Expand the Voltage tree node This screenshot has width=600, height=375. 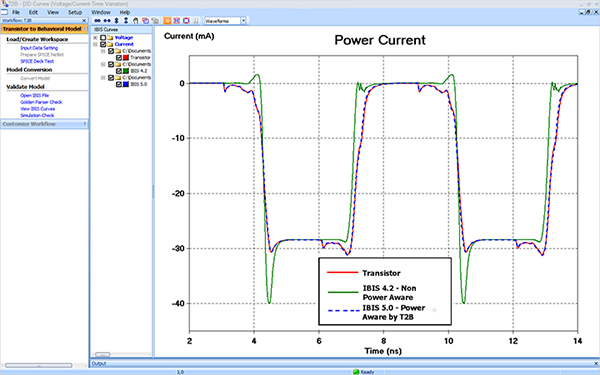coord(95,38)
